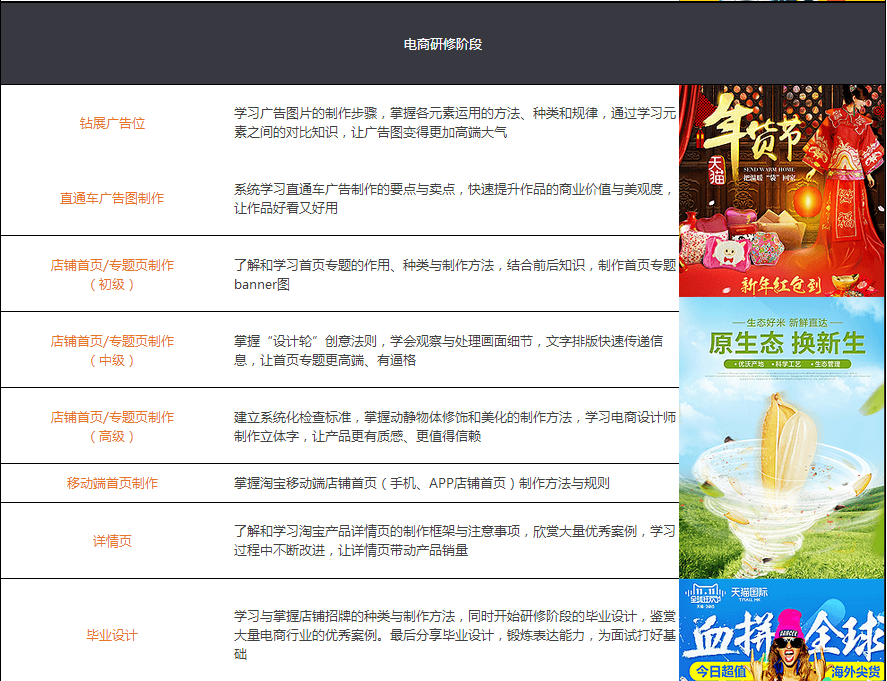Image resolution: width=887 pixels, height=681 pixels.
Task: Click the 海外尖货 label in blue banner
Action: coord(855,672)
